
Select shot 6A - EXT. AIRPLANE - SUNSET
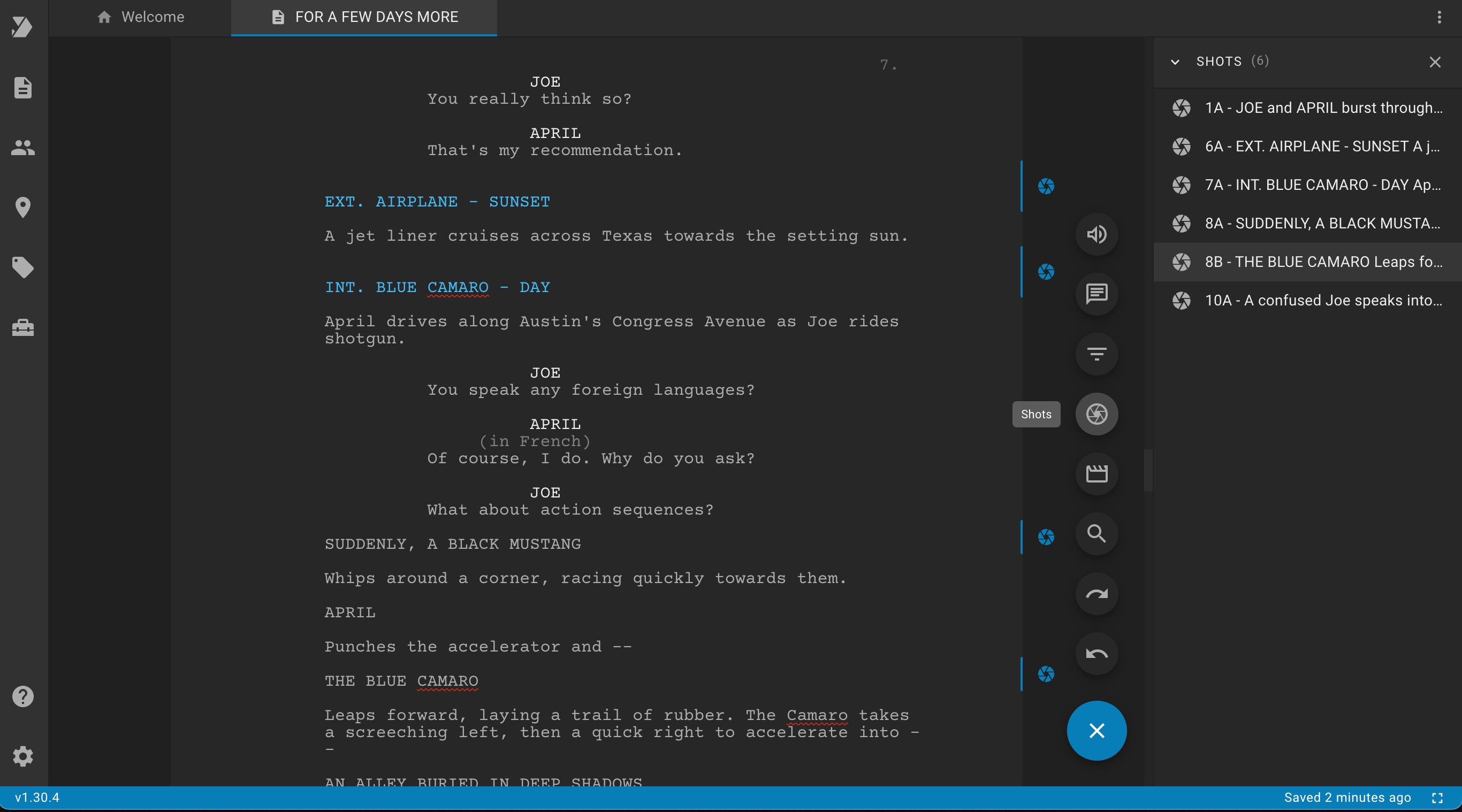pyautogui.click(x=1308, y=147)
